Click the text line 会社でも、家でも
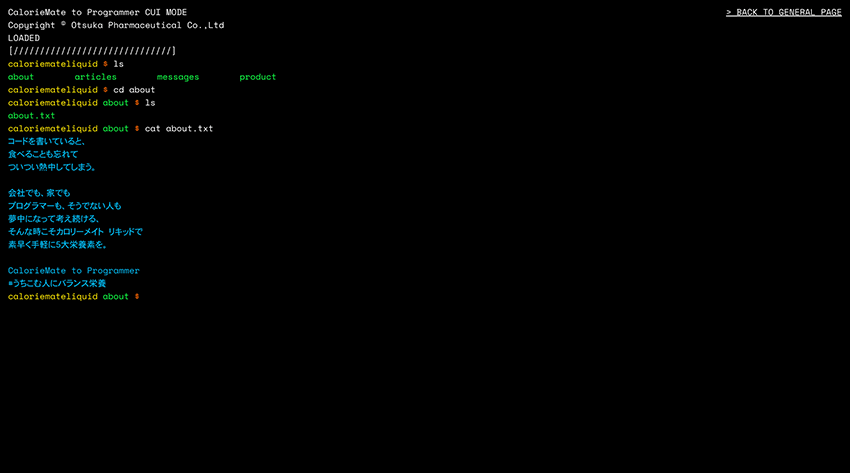850x473 pixels. click(39, 193)
